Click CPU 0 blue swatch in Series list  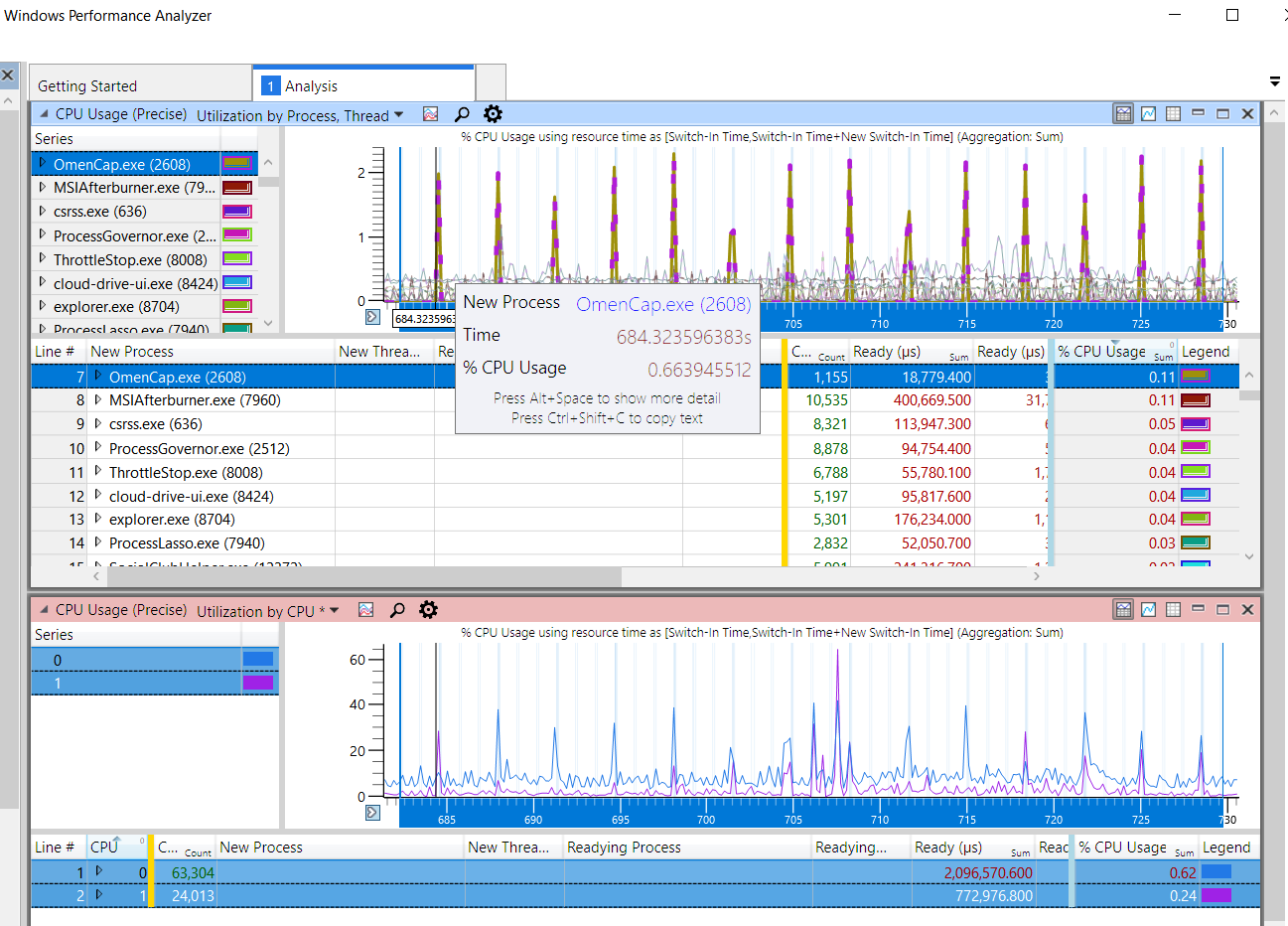click(x=257, y=659)
